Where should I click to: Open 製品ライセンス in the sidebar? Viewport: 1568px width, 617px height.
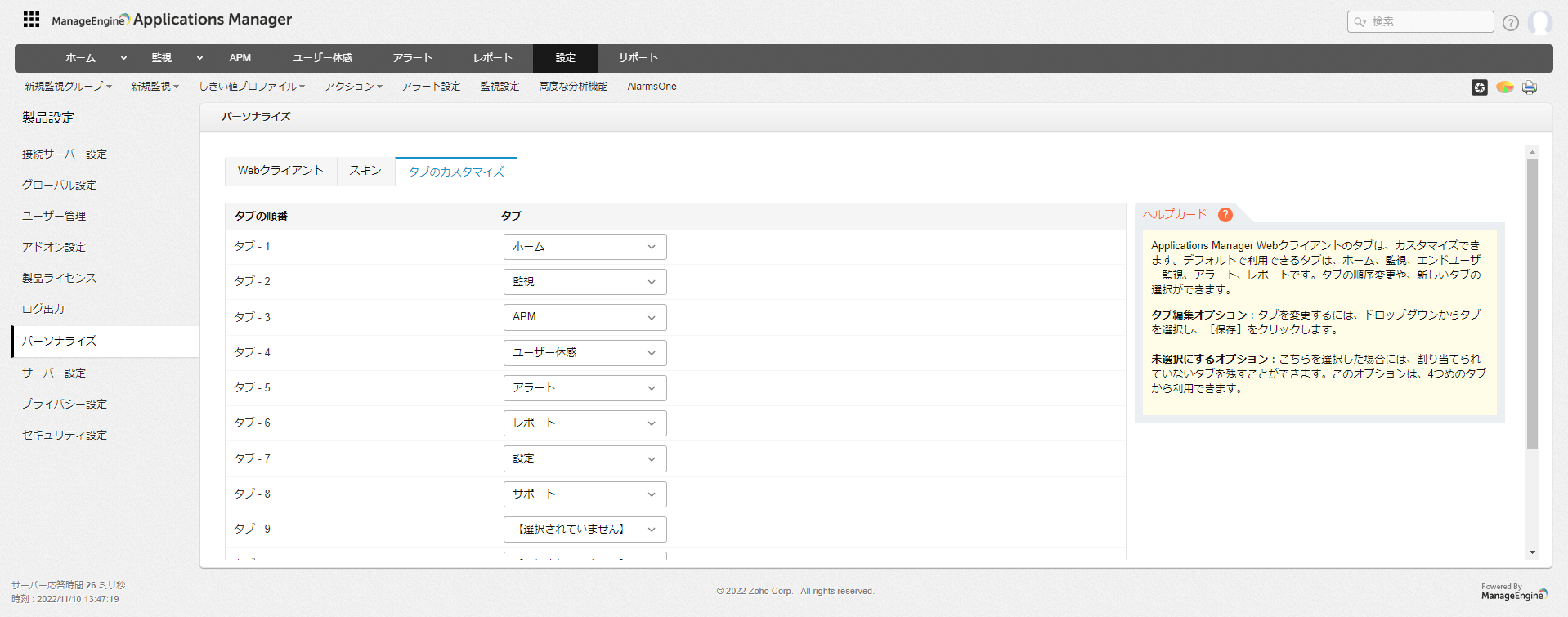coord(59,279)
